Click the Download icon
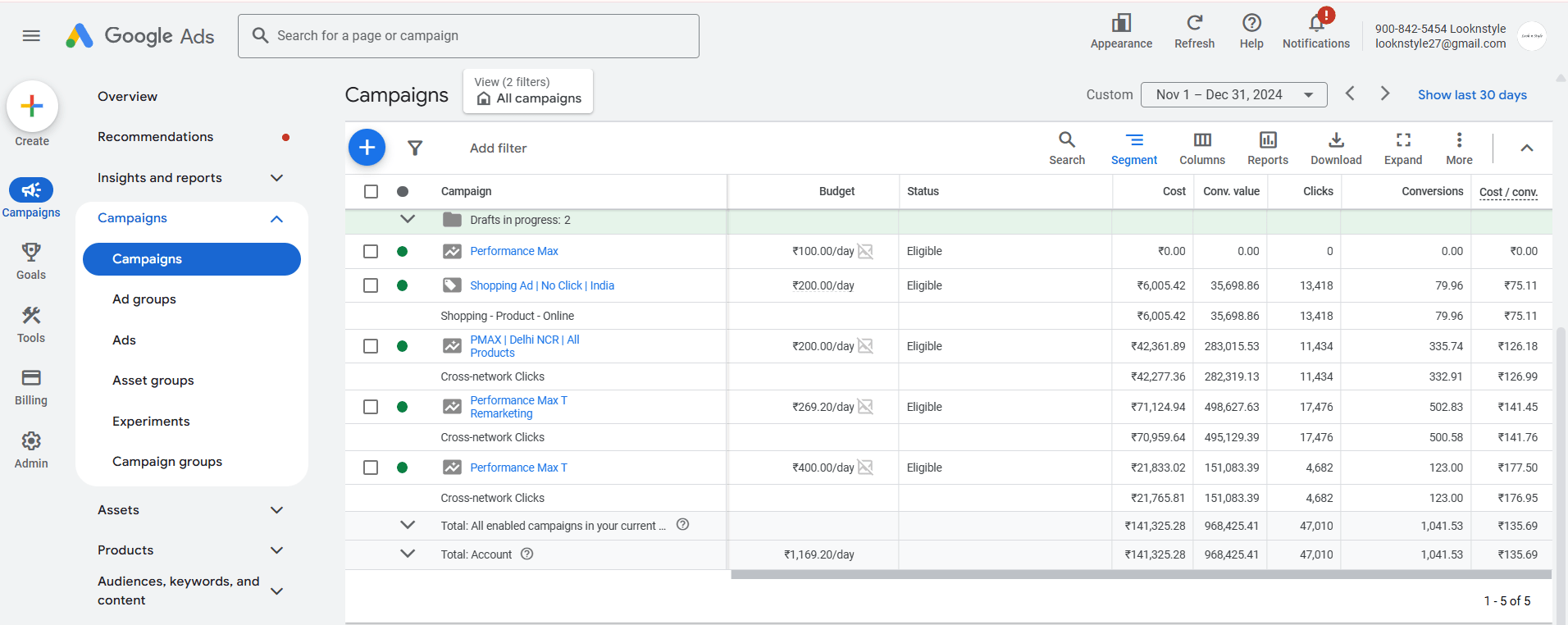Image resolution: width=1568 pixels, height=625 pixels. [1335, 140]
